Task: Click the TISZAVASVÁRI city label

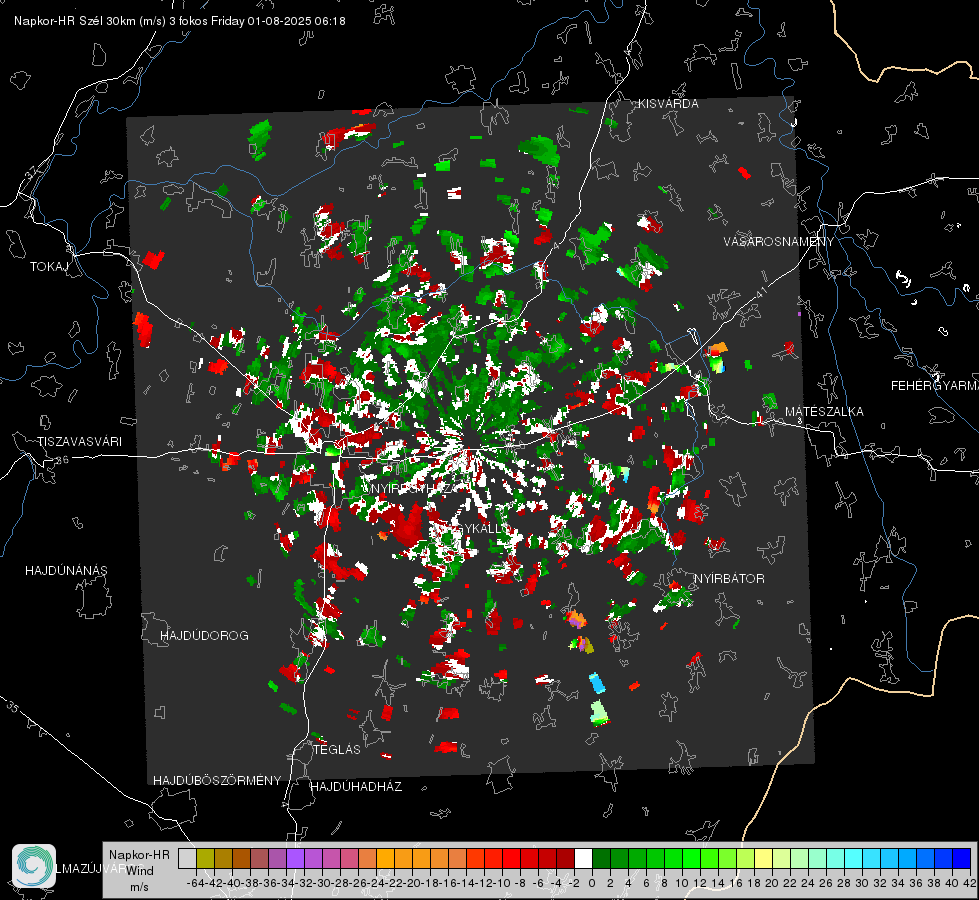Action: (x=79, y=442)
